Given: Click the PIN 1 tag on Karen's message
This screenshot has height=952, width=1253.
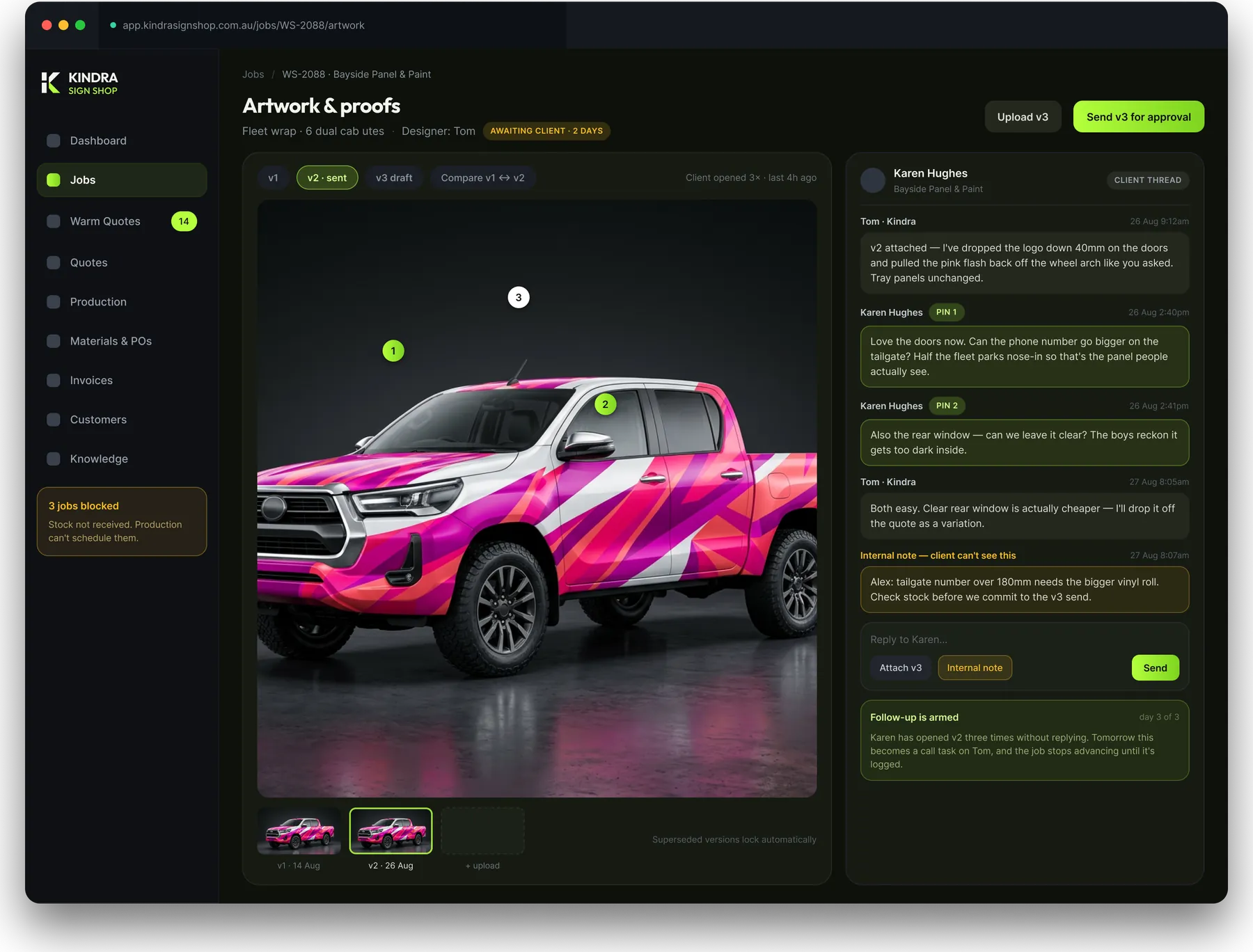Looking at the screenshot, I should (946, 312).
